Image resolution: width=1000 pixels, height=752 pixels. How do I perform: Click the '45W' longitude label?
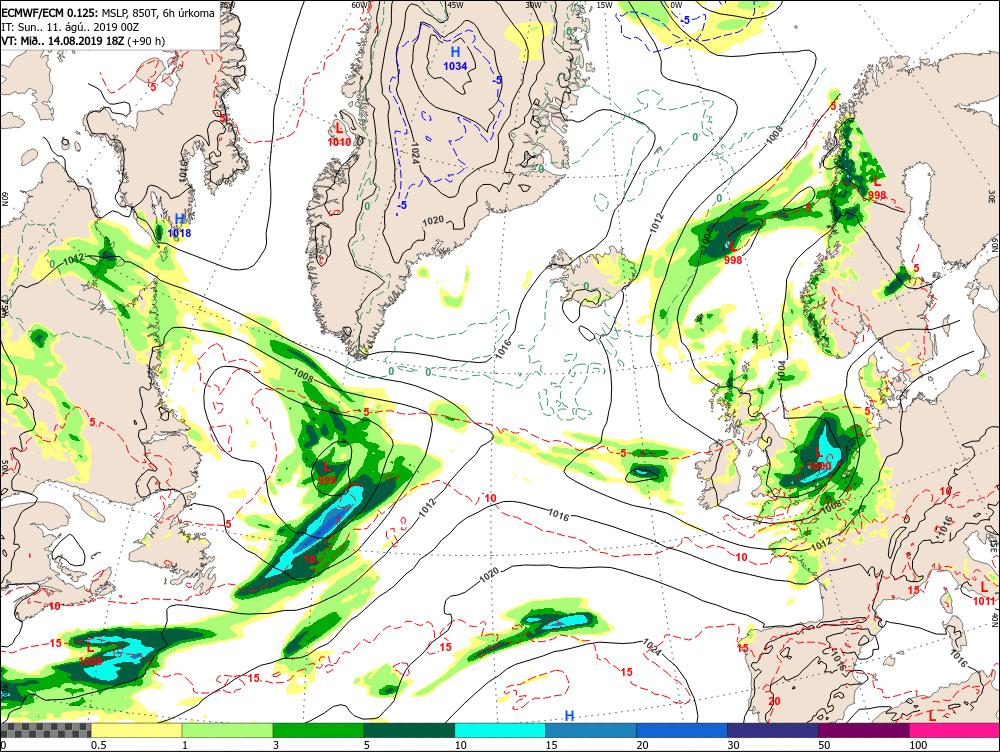[455, 4]
